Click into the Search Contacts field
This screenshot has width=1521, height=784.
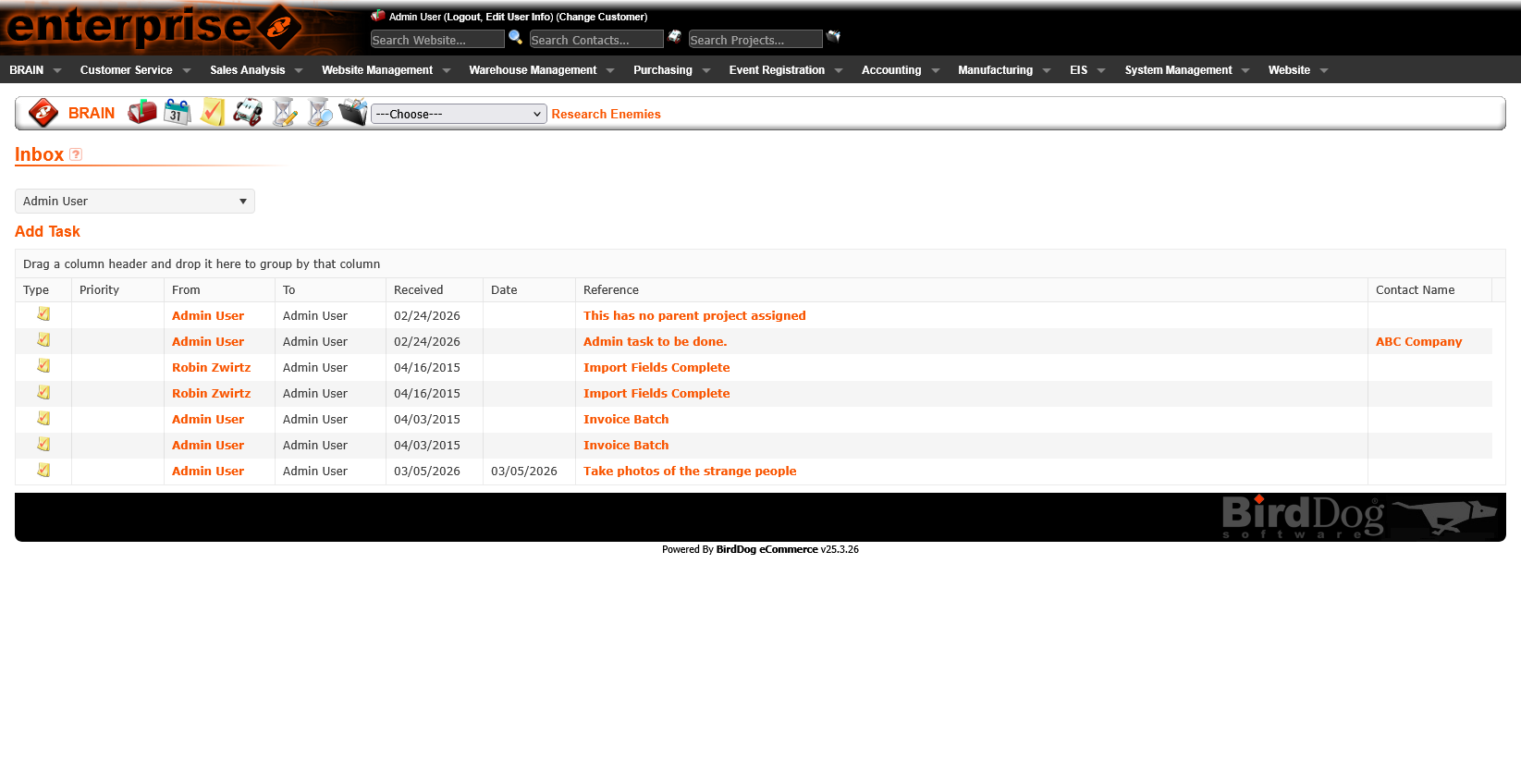(596, 40)
